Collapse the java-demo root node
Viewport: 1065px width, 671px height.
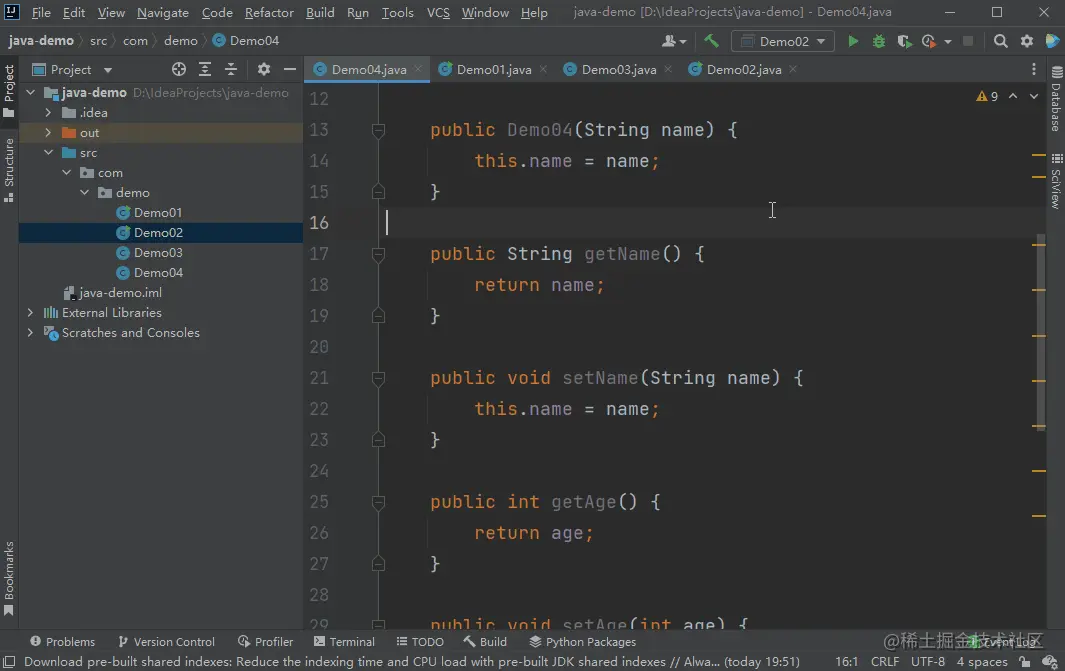(31, 92)
